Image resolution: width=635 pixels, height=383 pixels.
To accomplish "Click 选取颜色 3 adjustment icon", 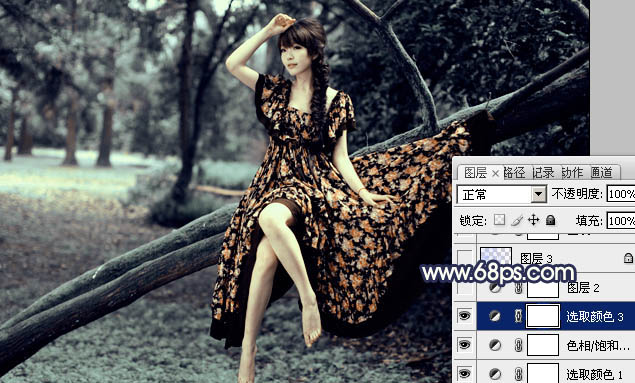I will point(495,316).
